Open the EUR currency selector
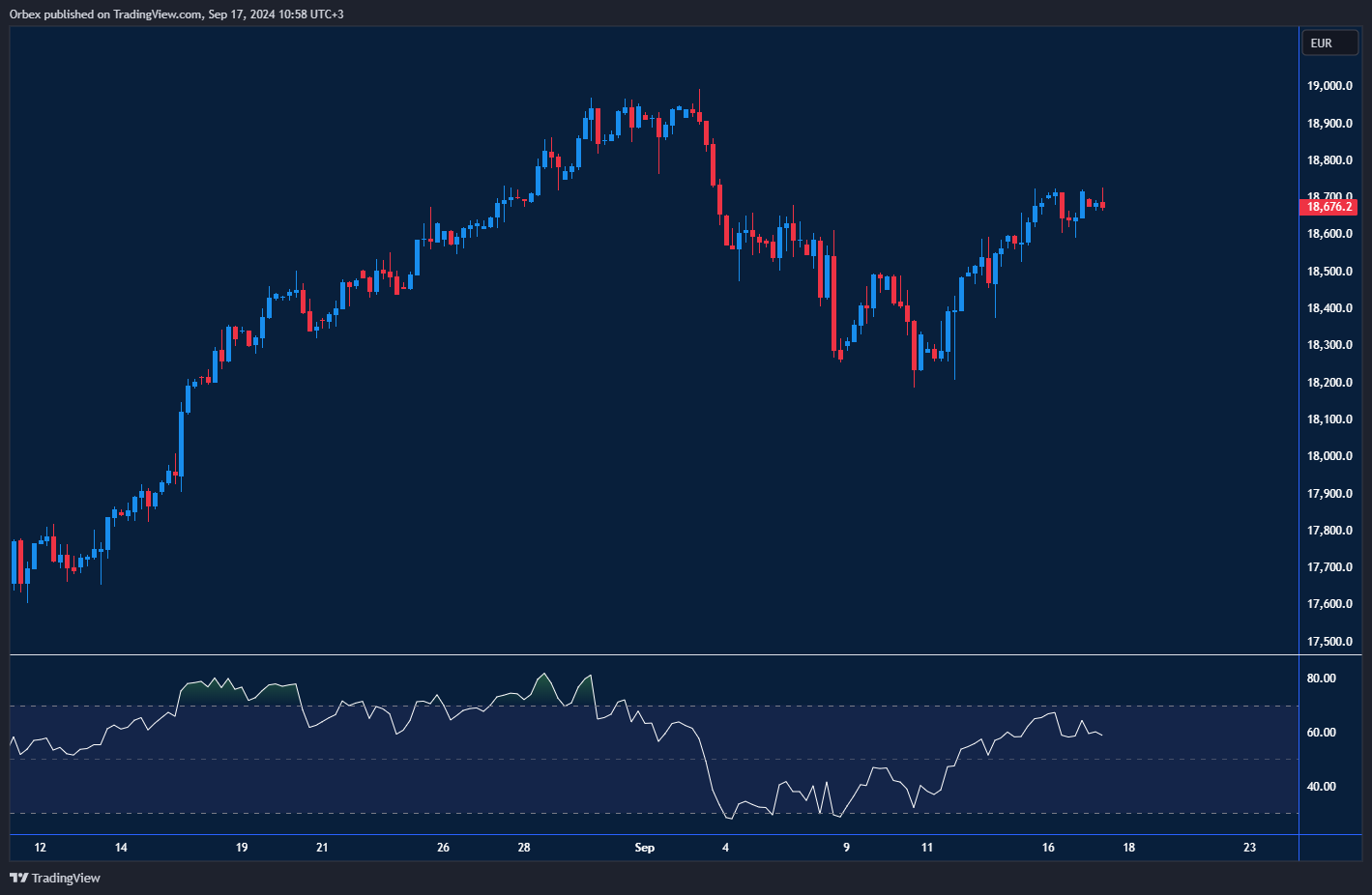 (x=1329, y=43)
